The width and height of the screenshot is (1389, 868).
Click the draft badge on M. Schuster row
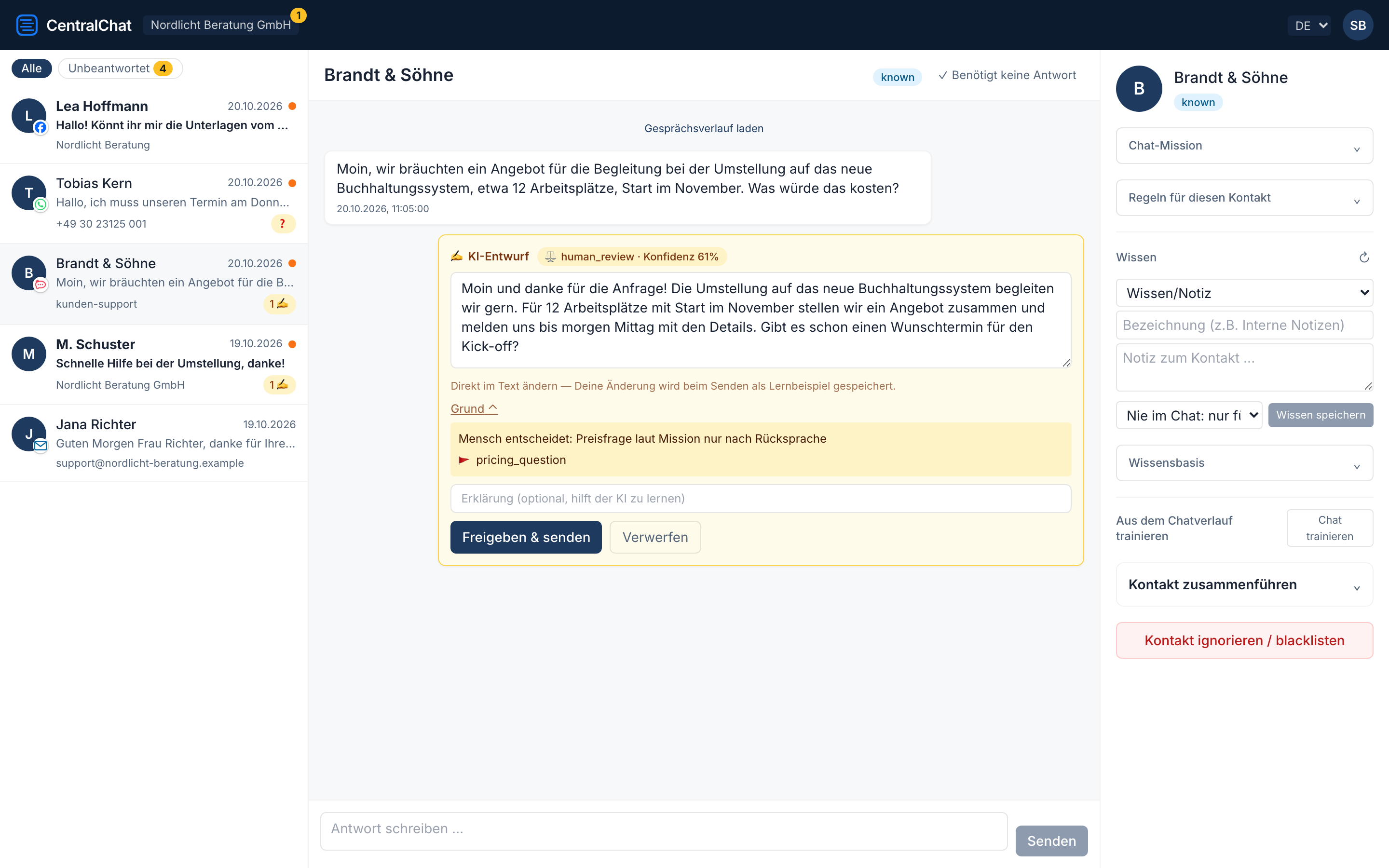tap(279, 385)
